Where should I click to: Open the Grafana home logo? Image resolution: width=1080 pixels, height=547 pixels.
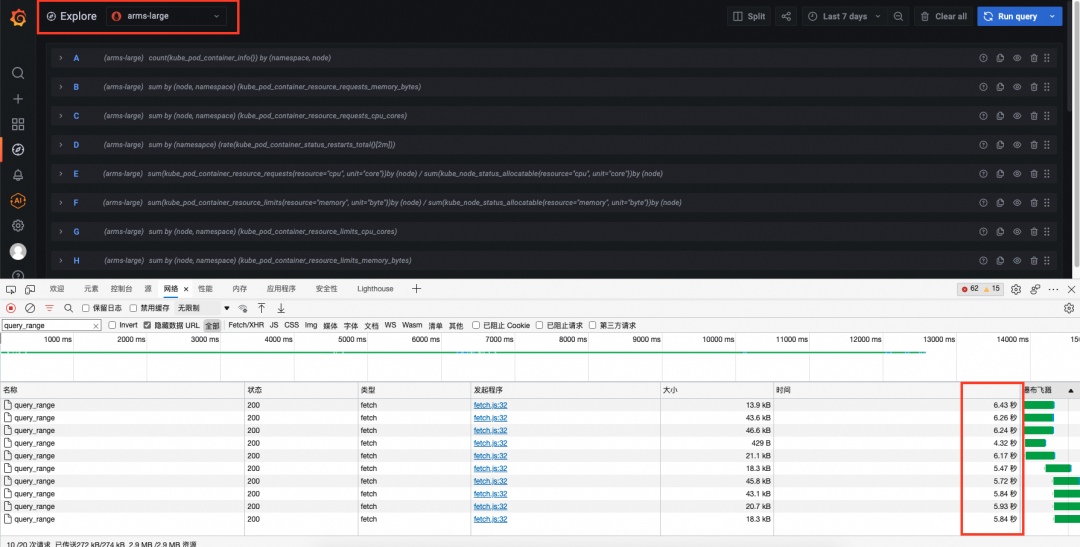[x=18, y=17]
